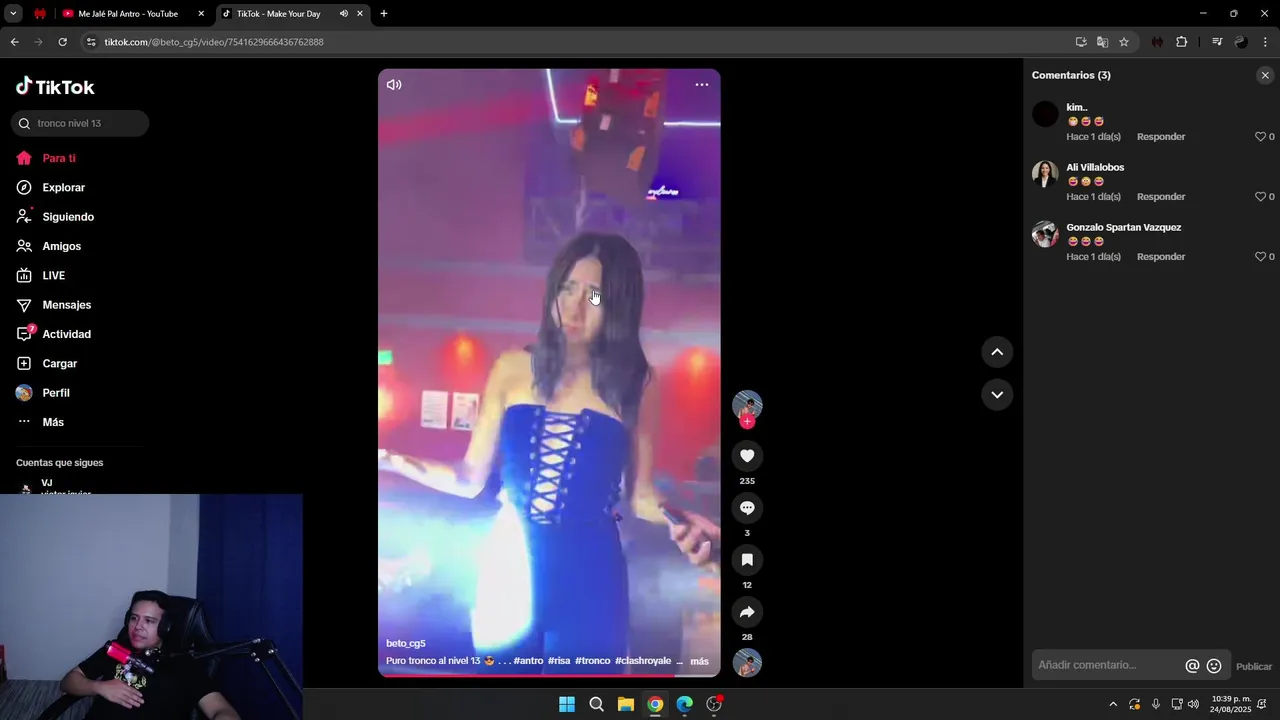Click the TikTok logo
The width and height of the screenshot is (1280, 720).
[55, 87]
